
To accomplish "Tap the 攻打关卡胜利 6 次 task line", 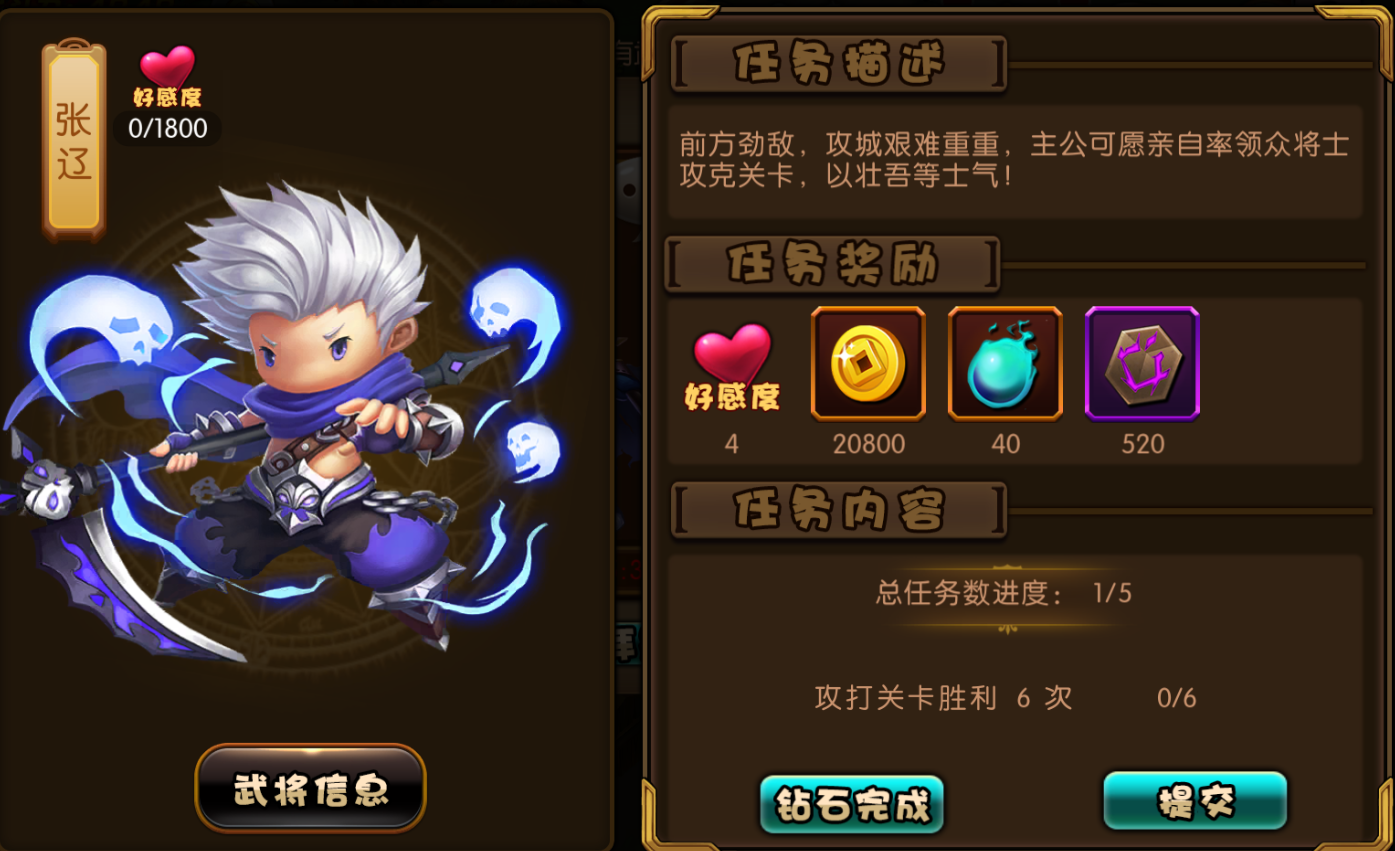I will pos(944,697).
